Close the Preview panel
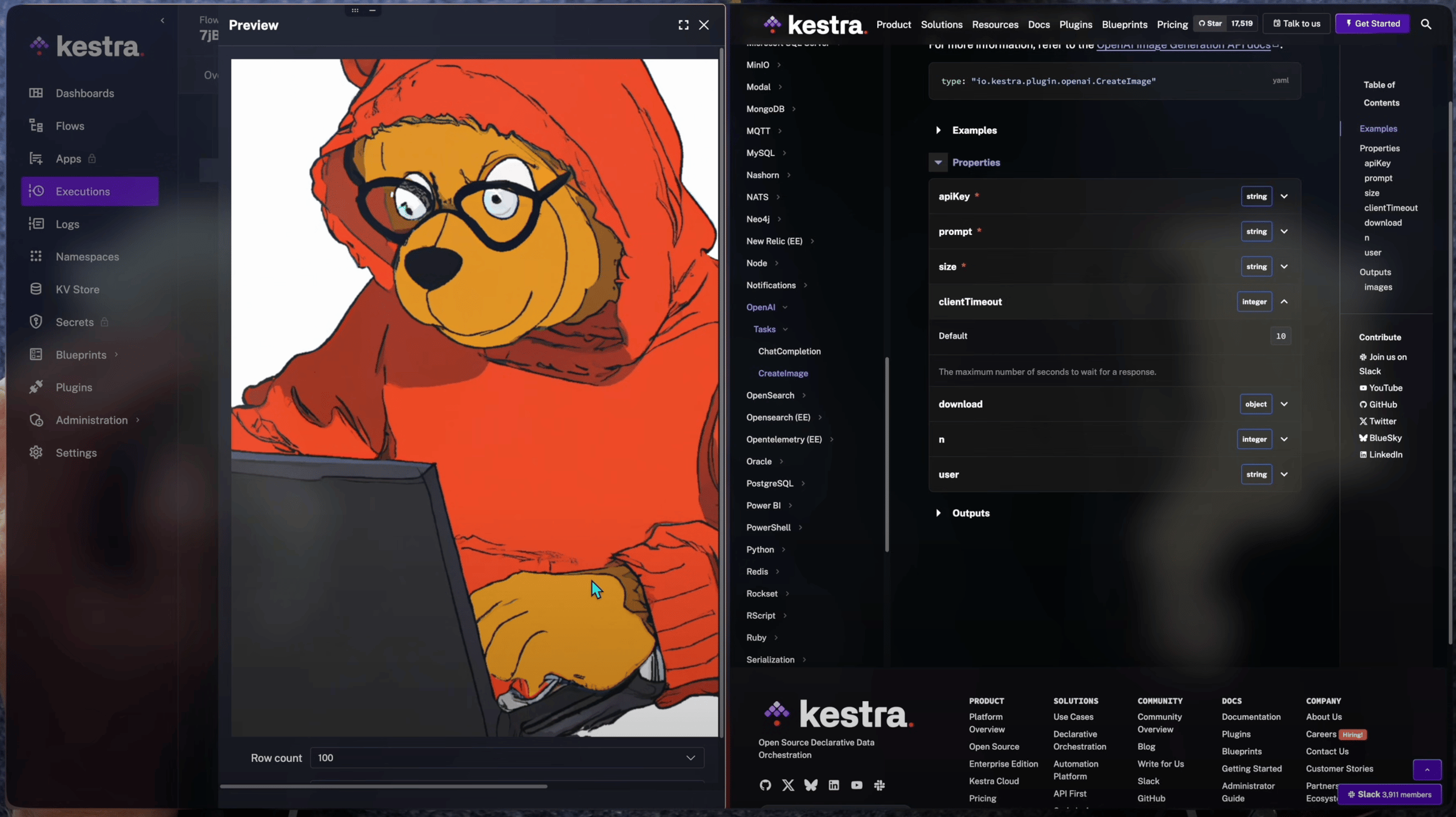The image size is (1456, 817). (x=704, y=25)
